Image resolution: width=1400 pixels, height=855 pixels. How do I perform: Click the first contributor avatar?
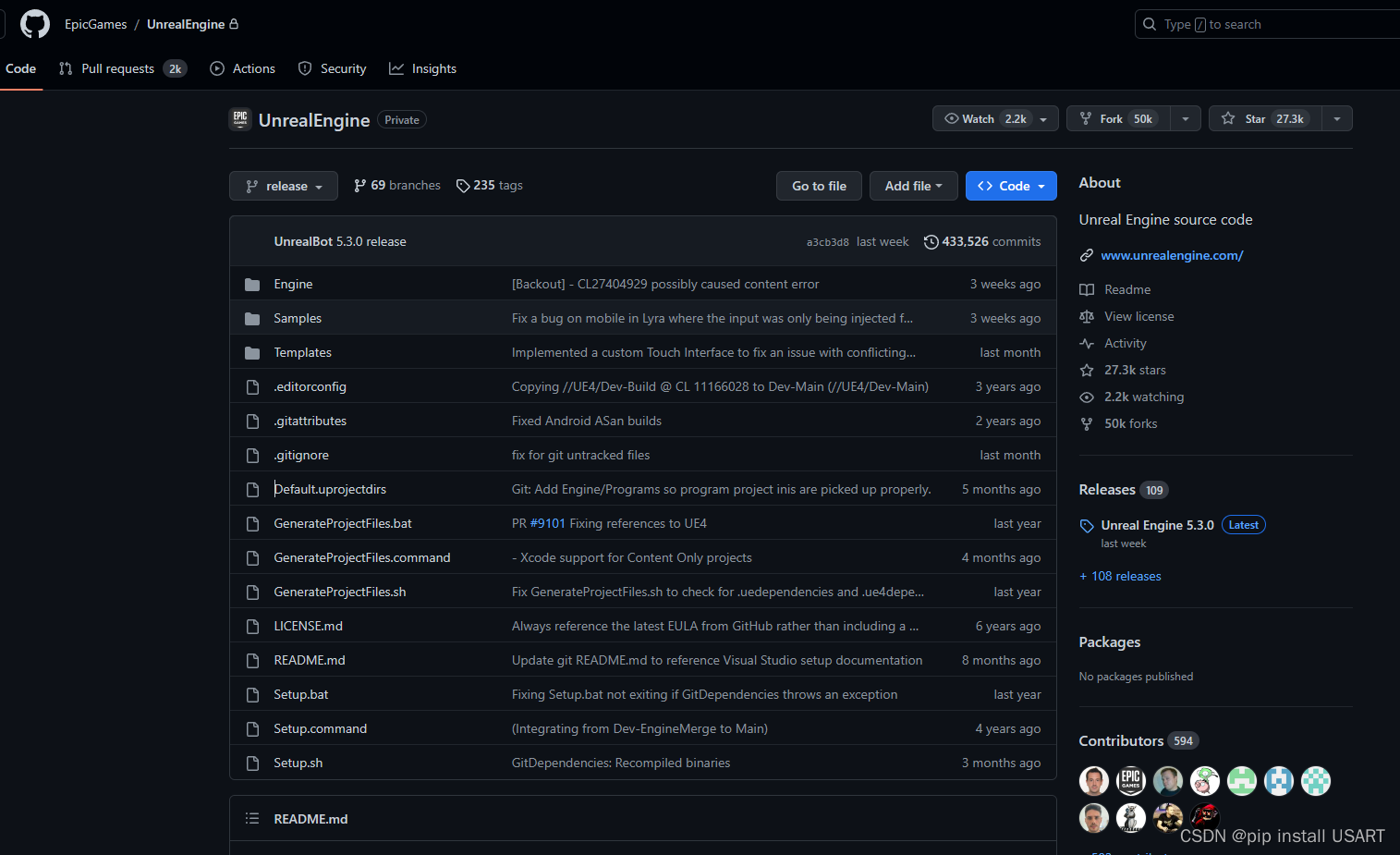1094,781
